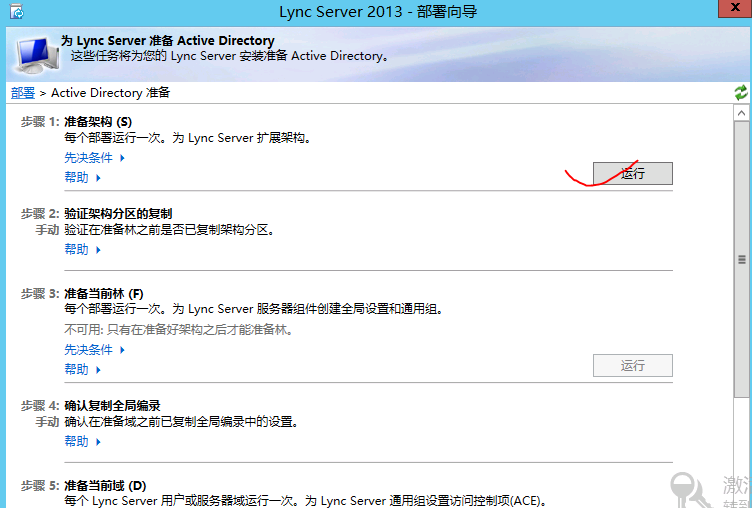Click the vertical scrollbar thumb
Viewport: 752px width, 508px height.
(x=741, y=259)
